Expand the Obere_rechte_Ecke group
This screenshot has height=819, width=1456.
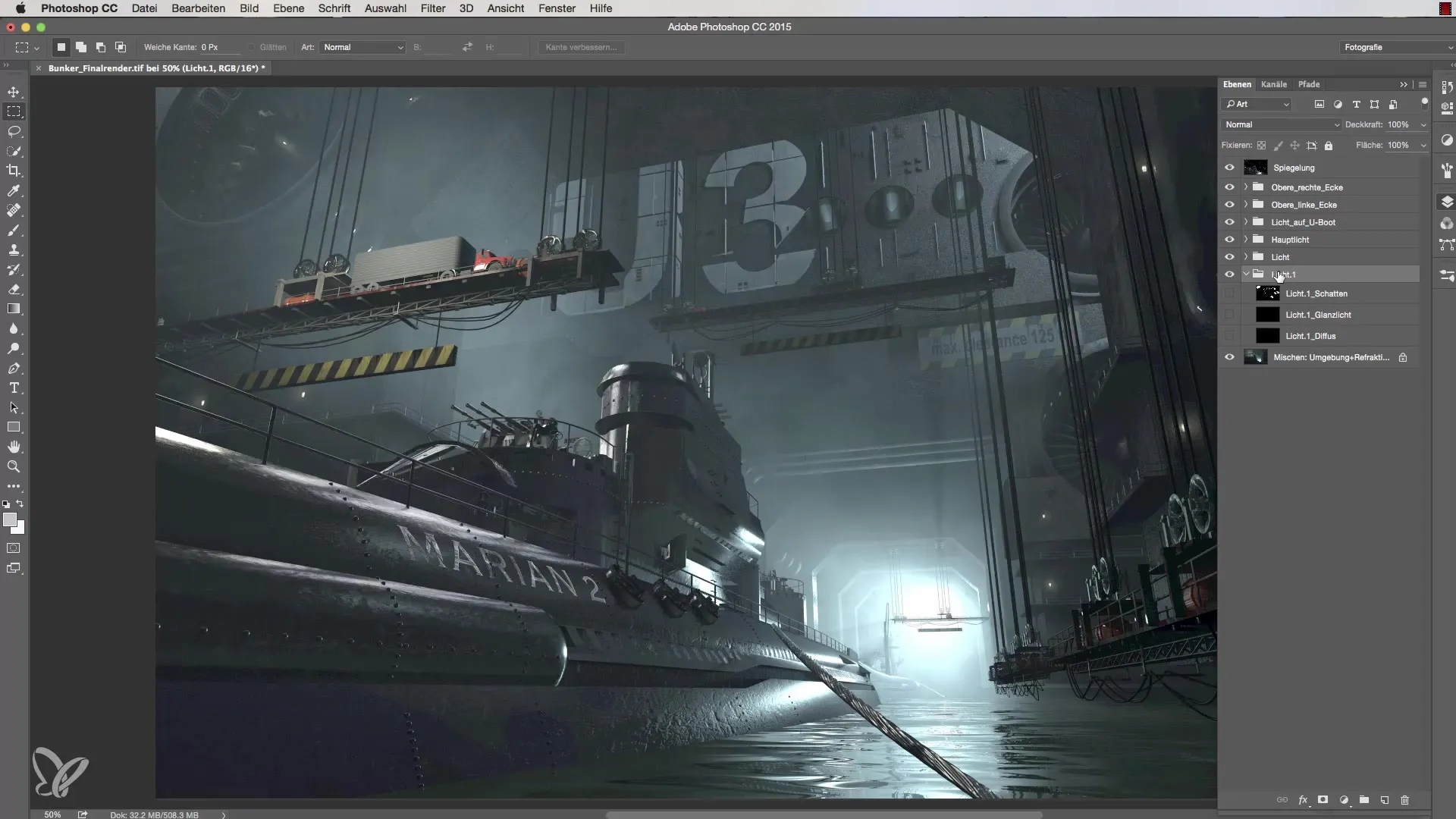(x=1246, y=187)
